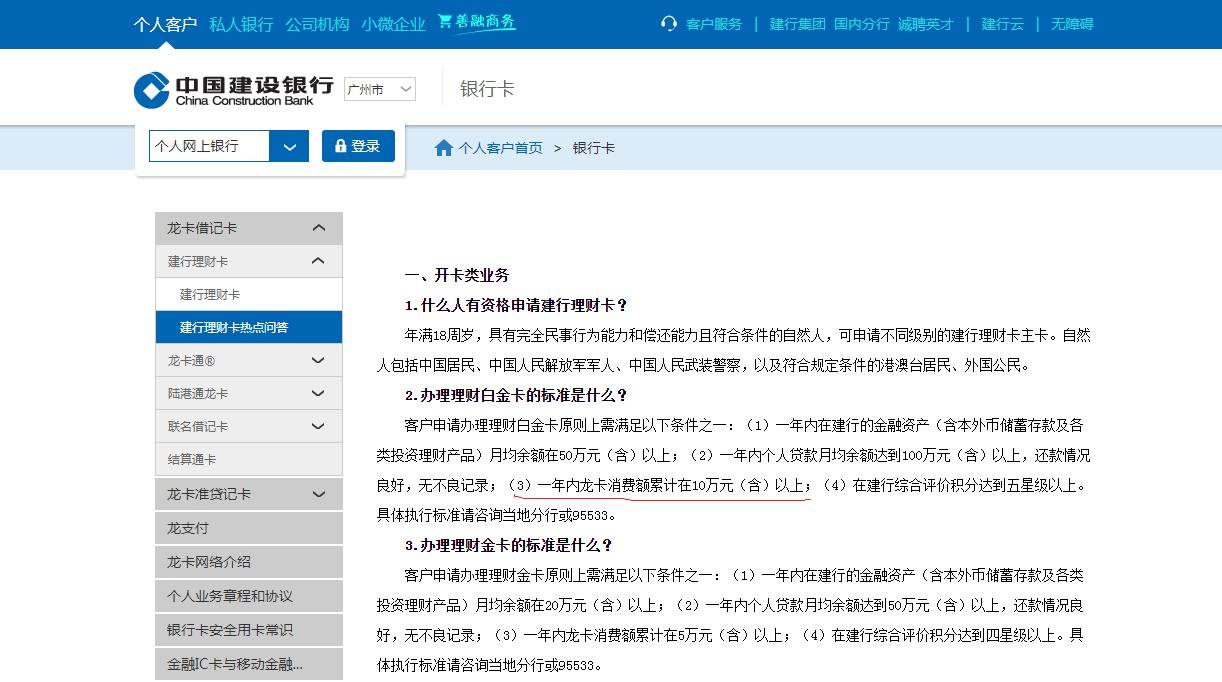Click the 登录 button
This screenshot has width=1222, height=682.
358,146
